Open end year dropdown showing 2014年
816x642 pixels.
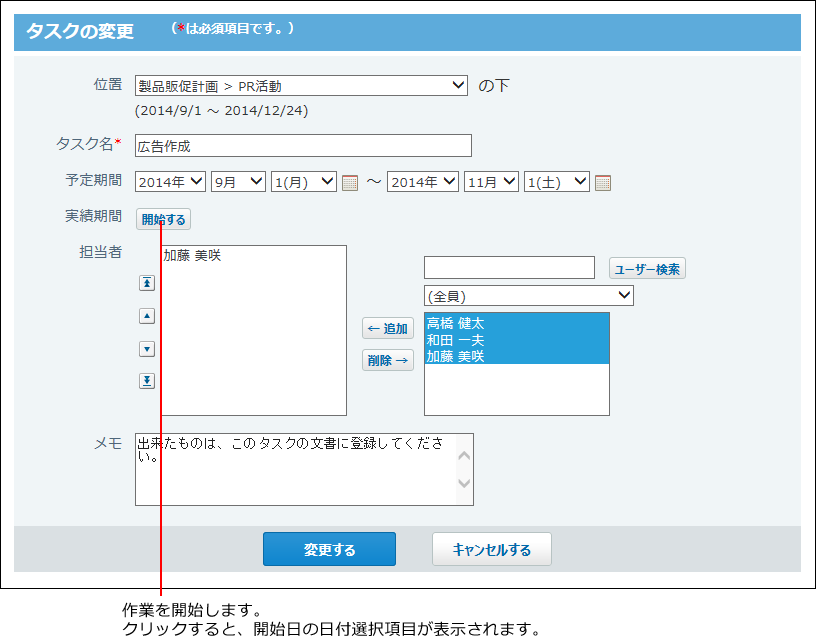coord(423,182)
